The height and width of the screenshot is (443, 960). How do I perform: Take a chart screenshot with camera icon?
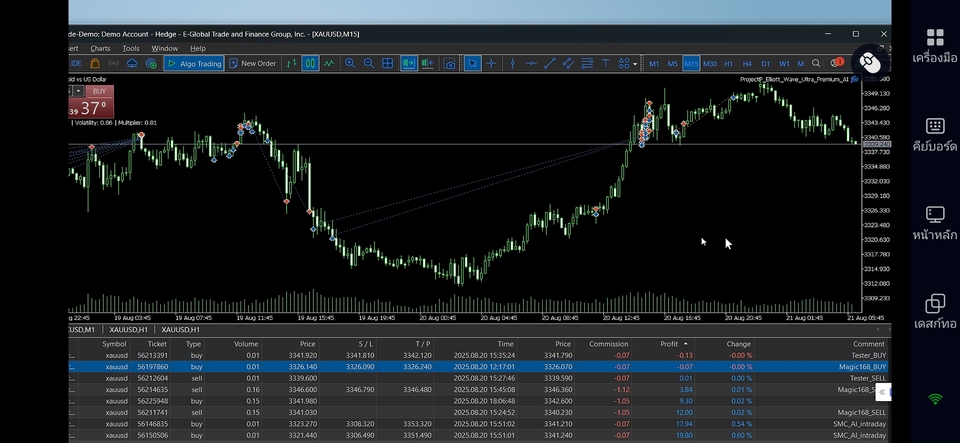(450, 63)
